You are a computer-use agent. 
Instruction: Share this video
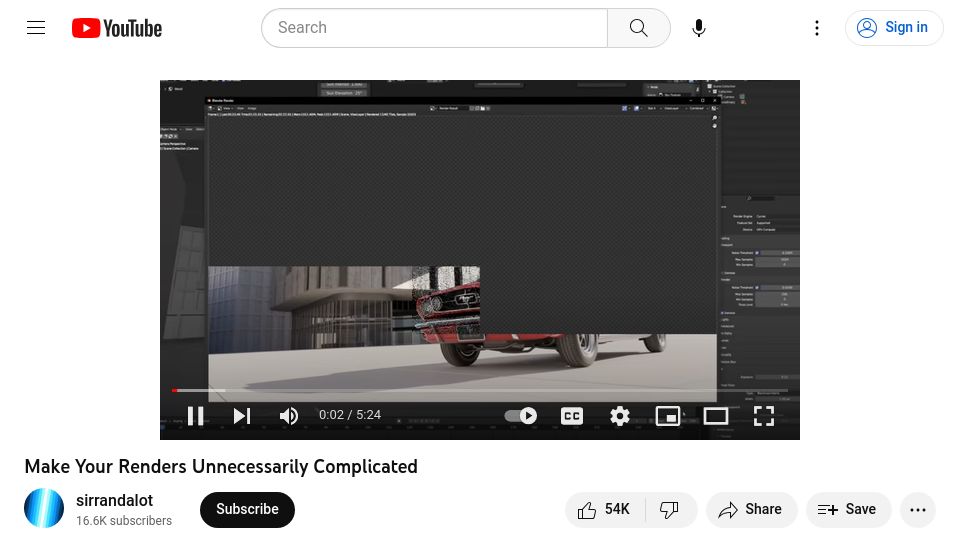(751, 509)
